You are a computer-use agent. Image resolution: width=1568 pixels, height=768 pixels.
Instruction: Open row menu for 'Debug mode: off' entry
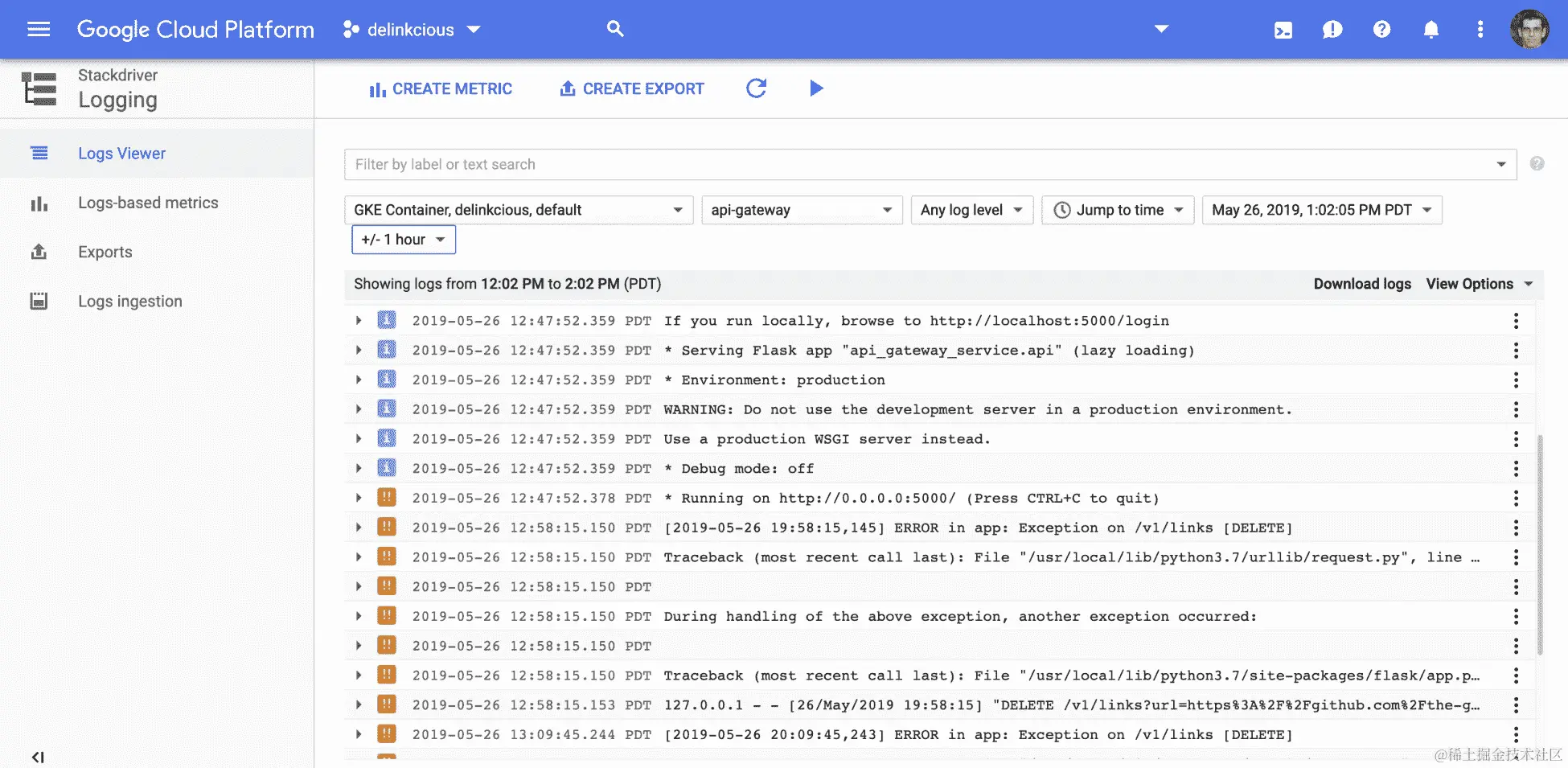point(1516,468)
